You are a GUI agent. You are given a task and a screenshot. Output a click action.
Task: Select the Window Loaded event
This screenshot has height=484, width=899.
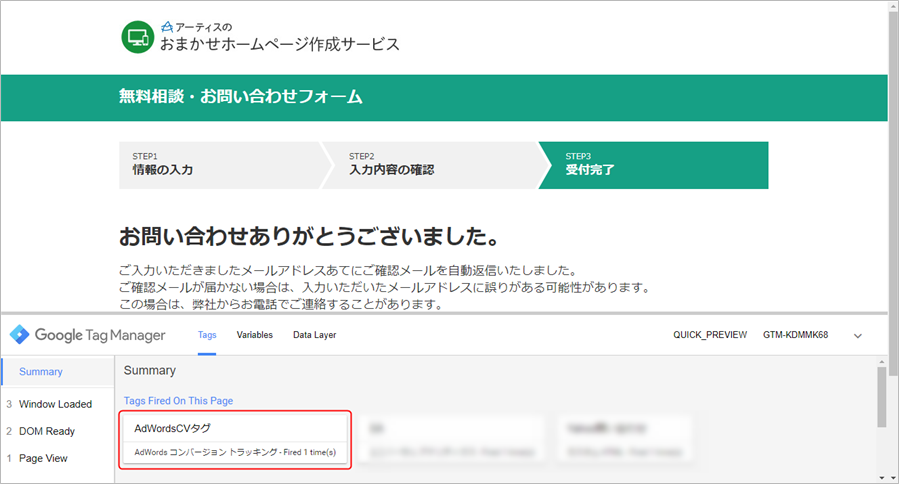(x=55, y=404)
